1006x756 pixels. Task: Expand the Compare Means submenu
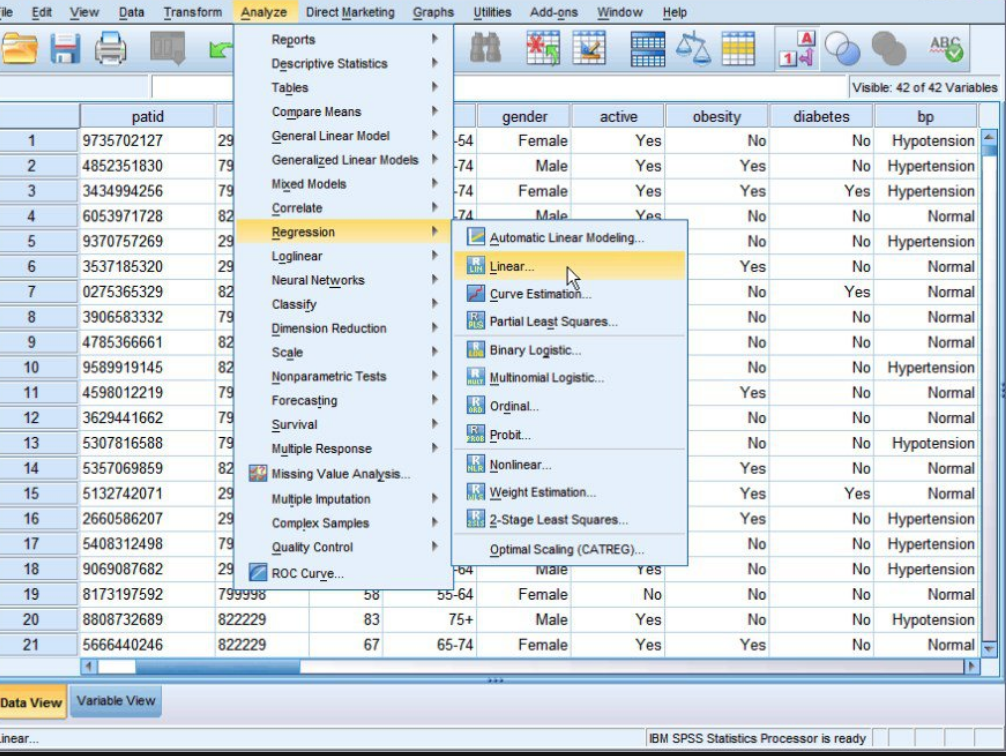pos(344,112)
